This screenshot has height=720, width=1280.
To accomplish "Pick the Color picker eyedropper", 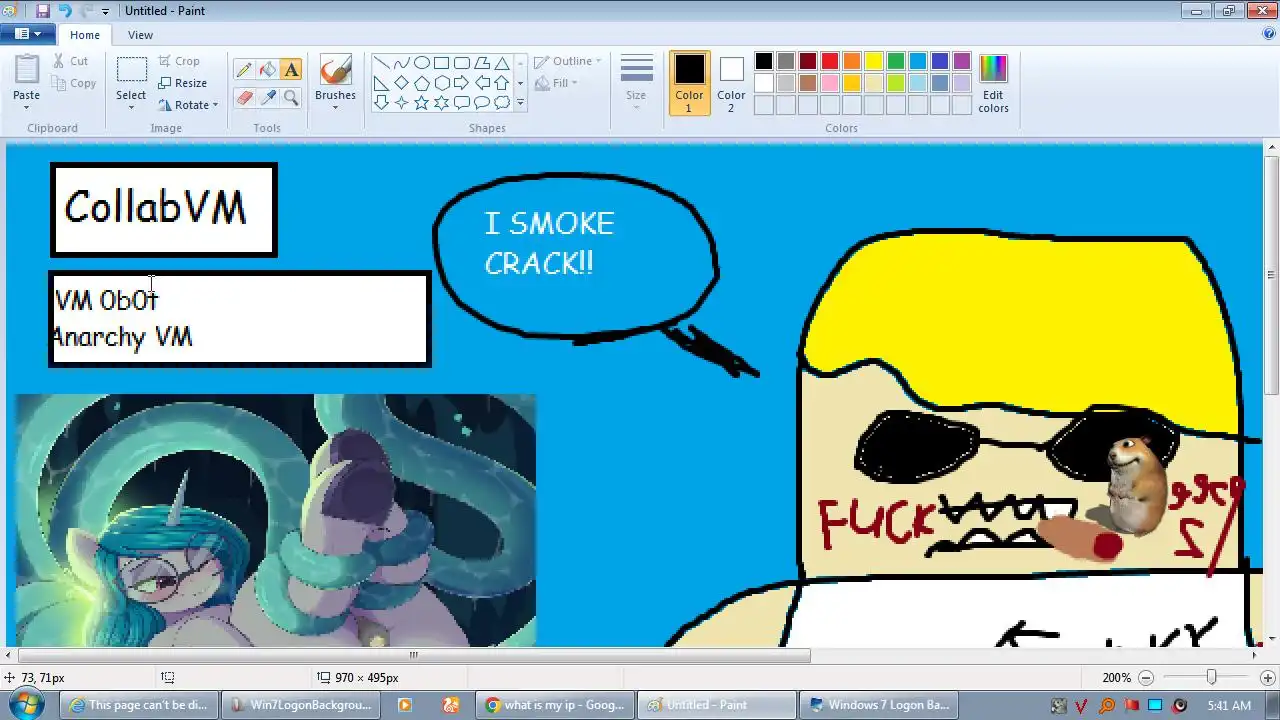I will pyautogui.click(x=267, y=98).
